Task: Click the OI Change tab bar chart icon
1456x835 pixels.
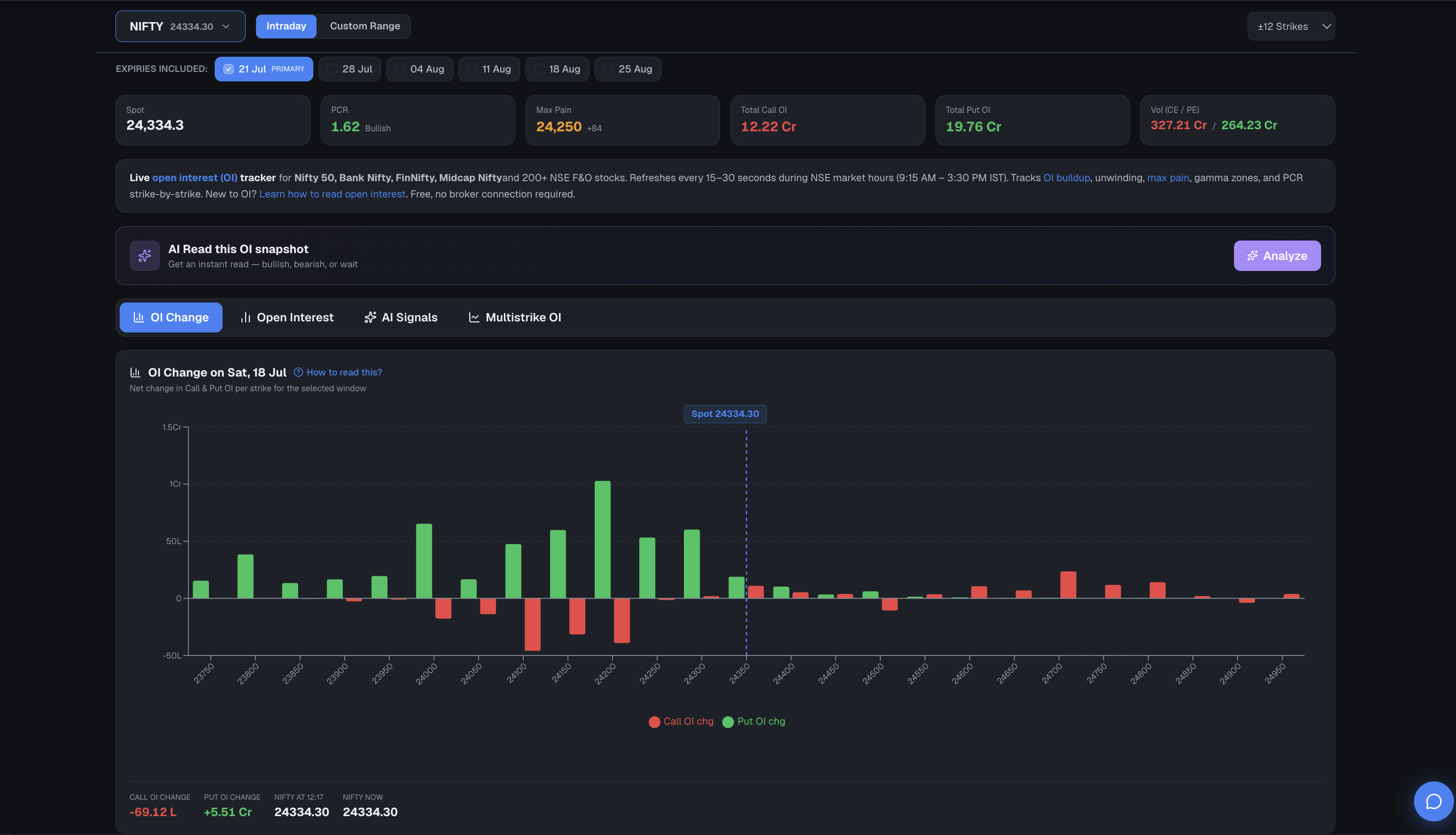Action: pos(139,317)
